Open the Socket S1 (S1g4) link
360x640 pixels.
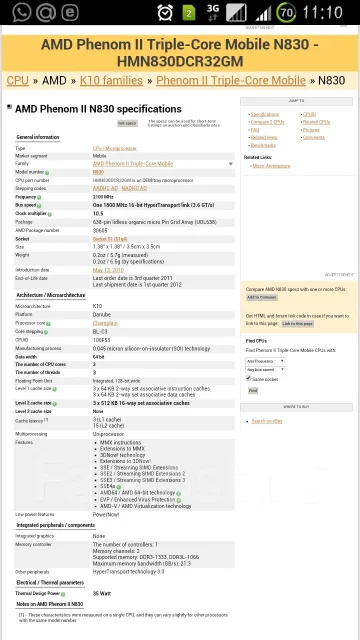coord(111,238)
